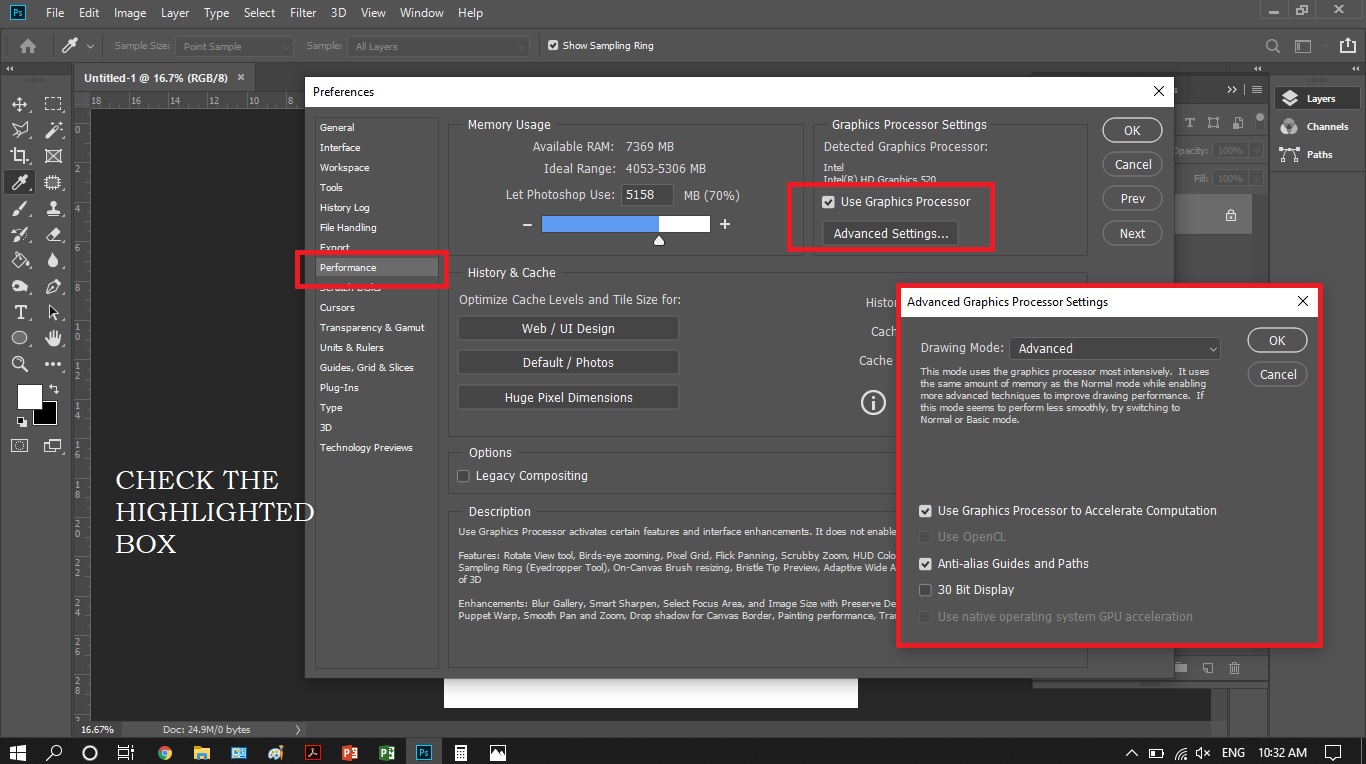Select the Pen tool
This screenshot has width=1366, height=764.
coord(53,286)
